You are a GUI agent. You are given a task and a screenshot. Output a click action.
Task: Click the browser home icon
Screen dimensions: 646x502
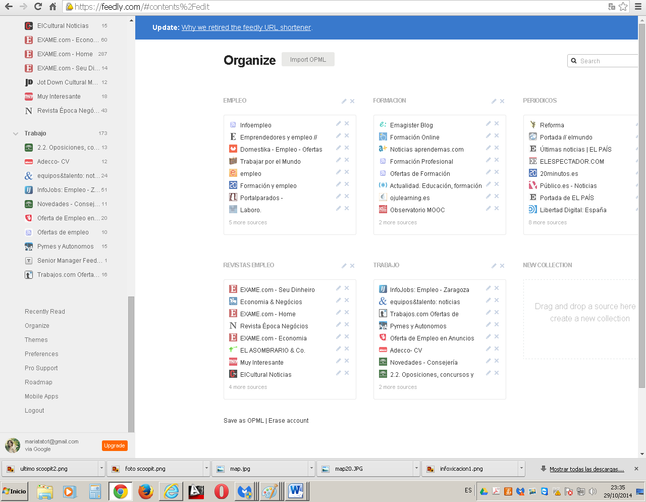point(53,6)
